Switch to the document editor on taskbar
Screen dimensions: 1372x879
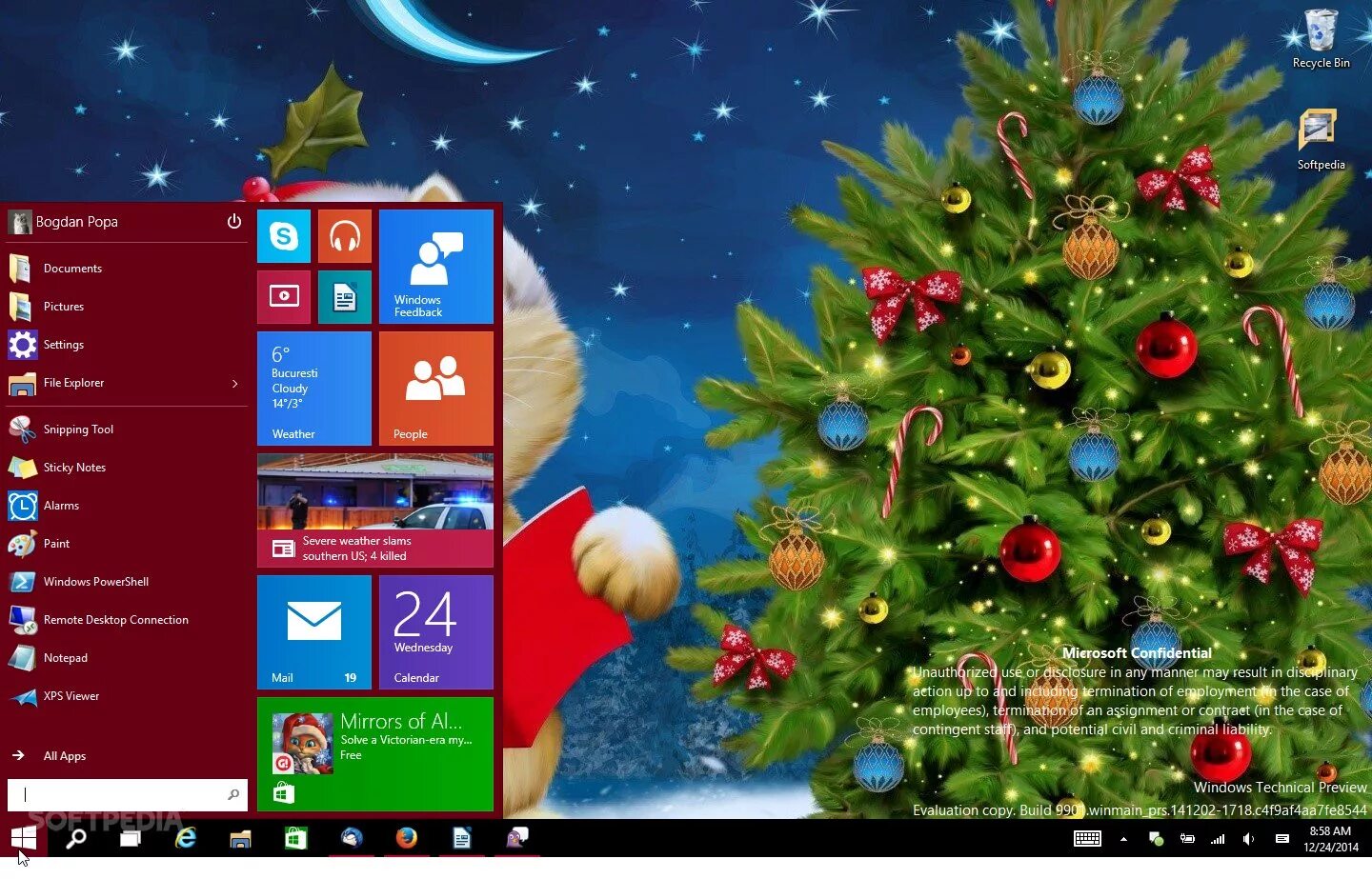462,838
